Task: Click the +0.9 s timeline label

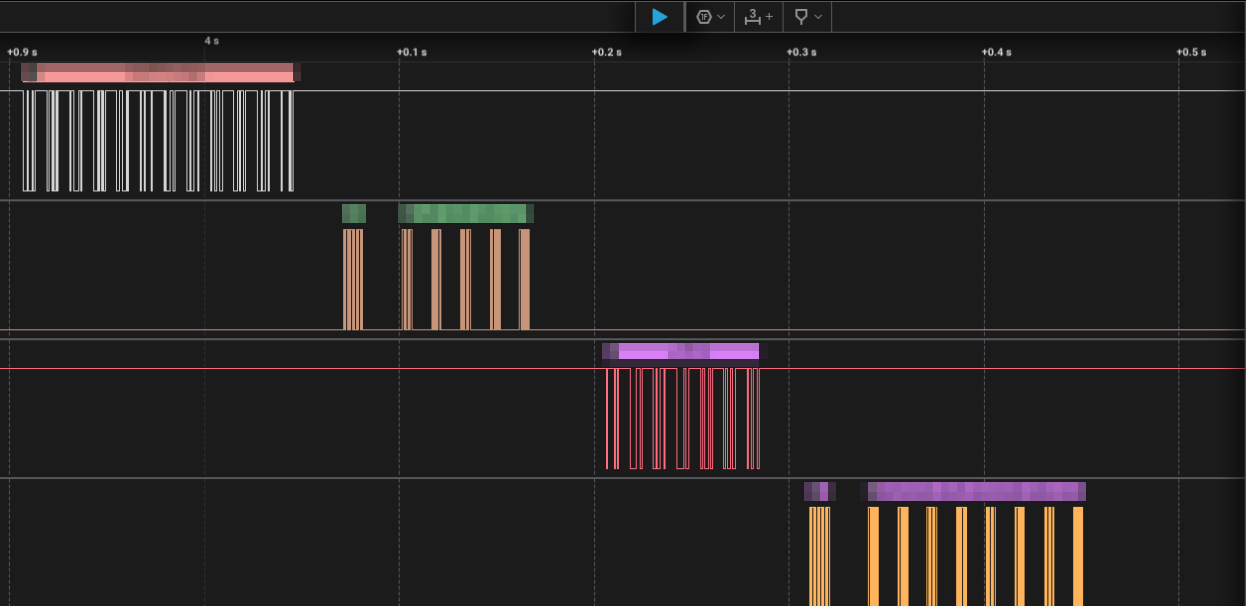Action: coord(22,52)
